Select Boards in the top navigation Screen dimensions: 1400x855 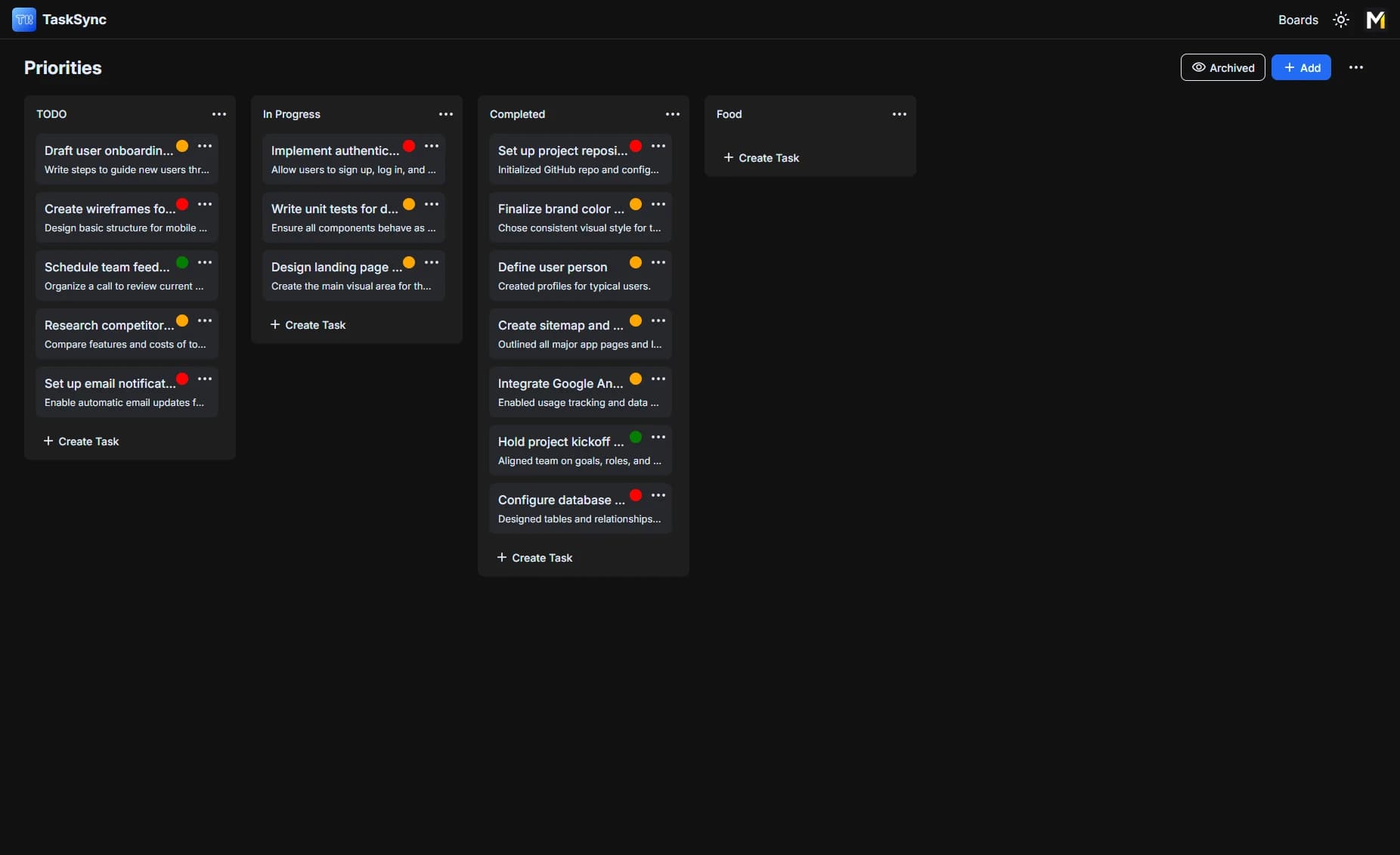pyautogui.click(x=1297, y=20)
